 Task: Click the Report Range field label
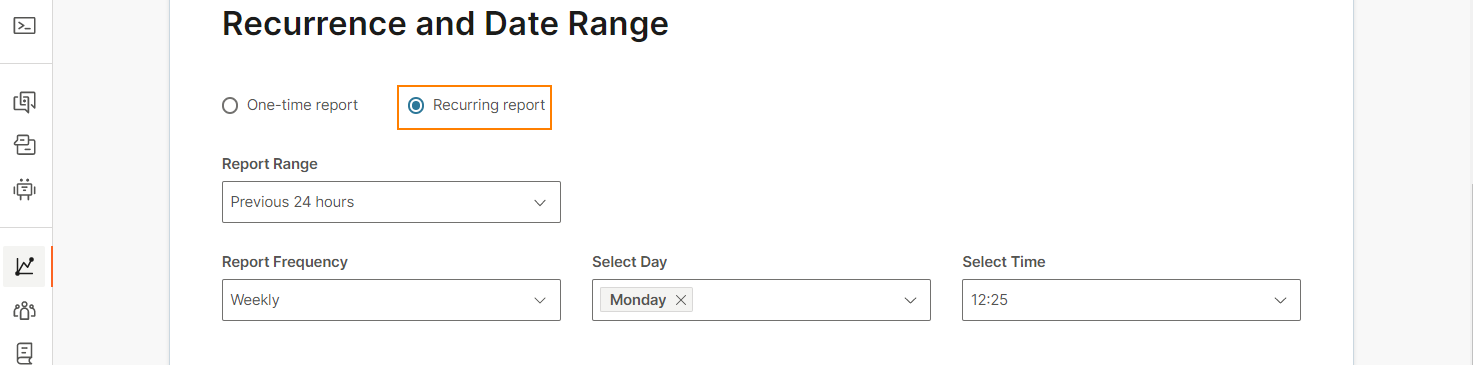point(270,164)
